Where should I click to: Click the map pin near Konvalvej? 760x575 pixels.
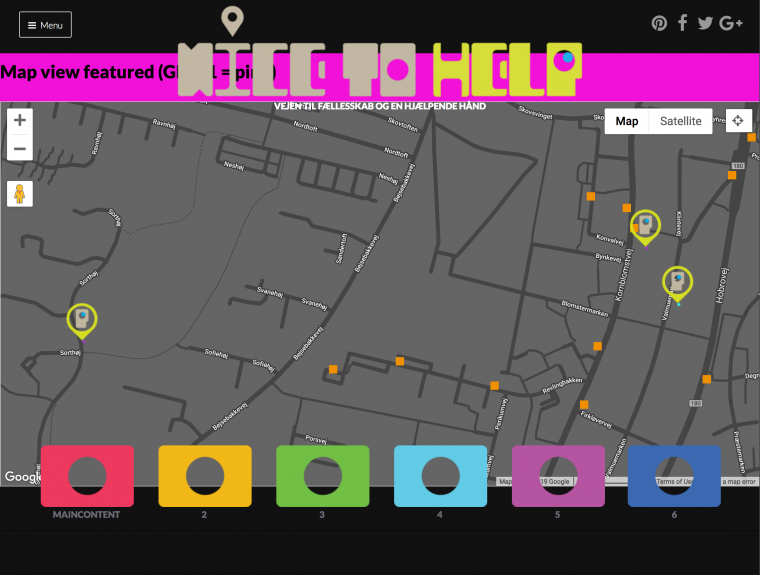tap(645, 227)
